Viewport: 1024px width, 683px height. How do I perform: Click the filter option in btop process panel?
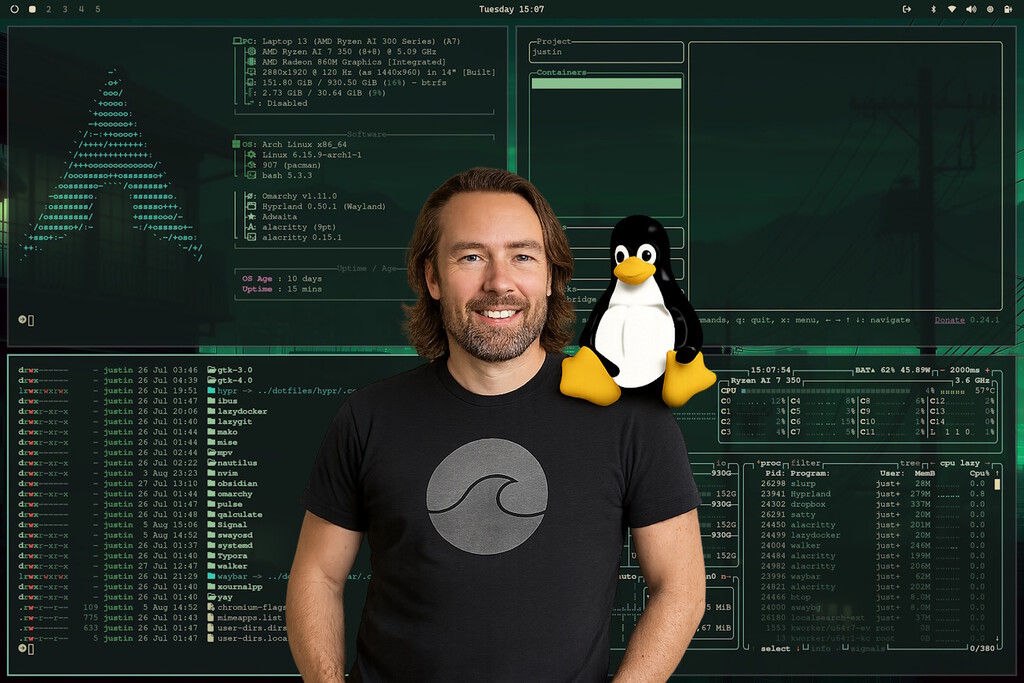805,463
